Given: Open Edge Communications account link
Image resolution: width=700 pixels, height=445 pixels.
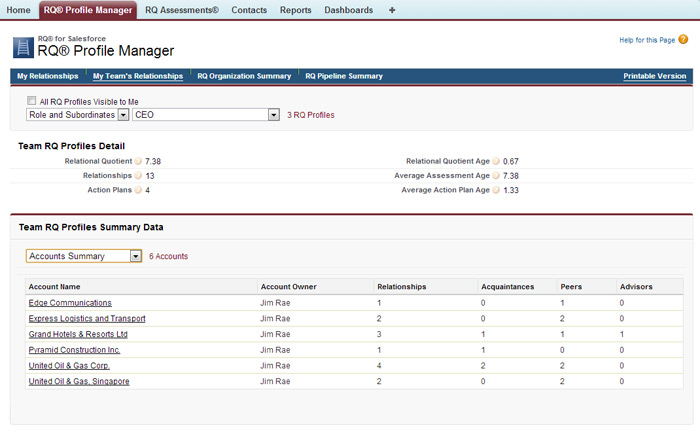Looking at the screenshot, I should click(70, 303).
